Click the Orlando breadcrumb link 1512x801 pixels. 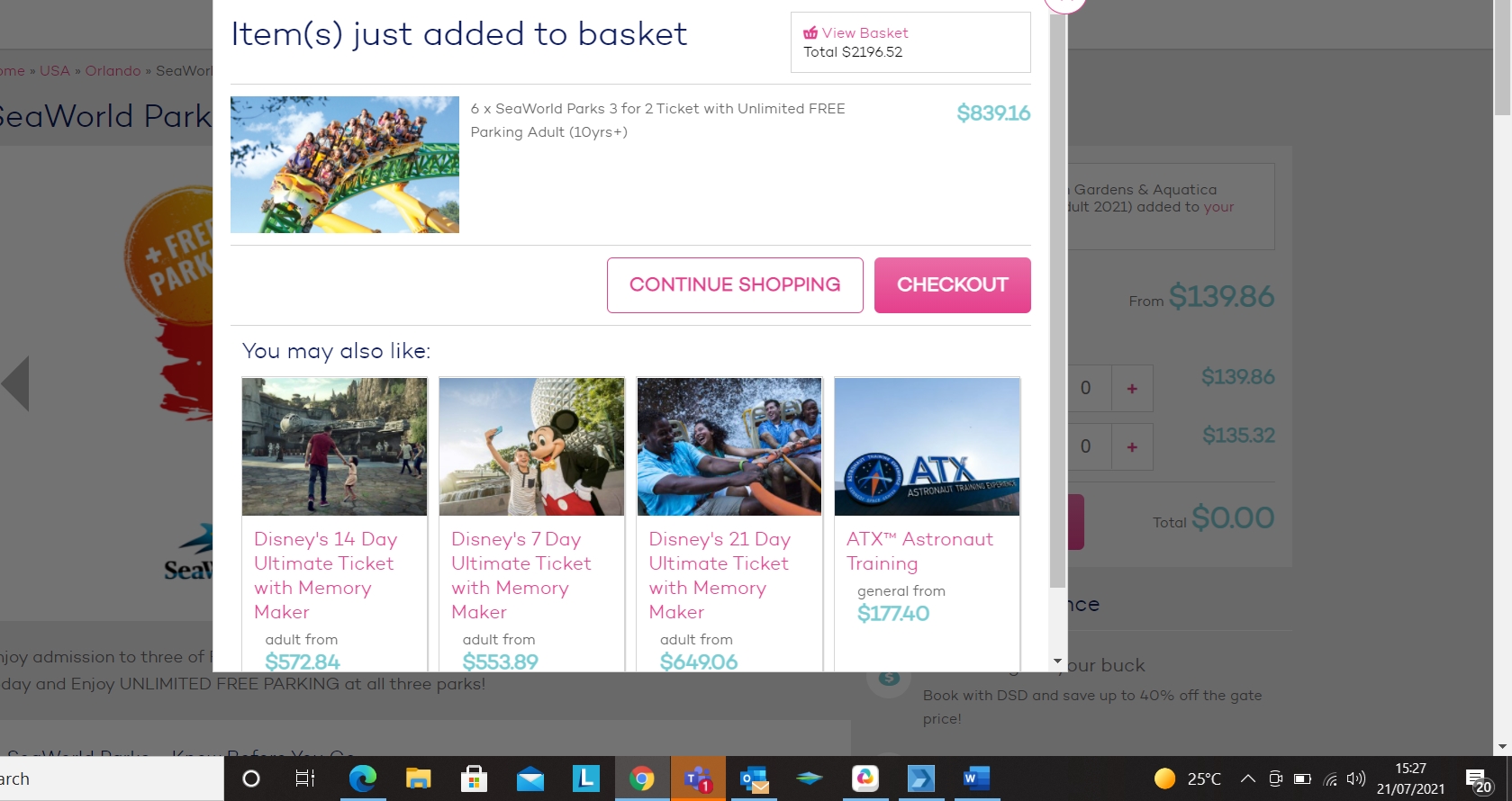click(113, 71)
